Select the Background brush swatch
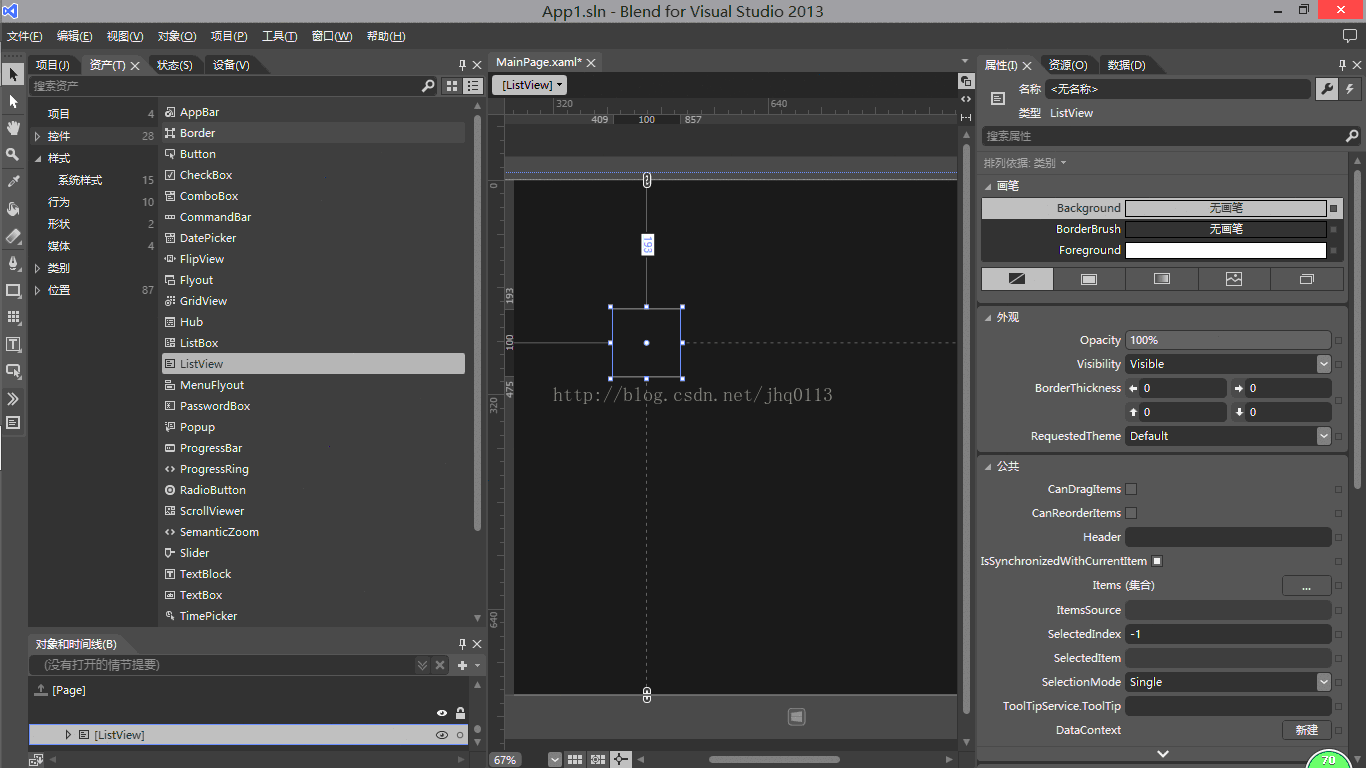The height and width of the screenshot is (768, 1366). (1226, 208)
